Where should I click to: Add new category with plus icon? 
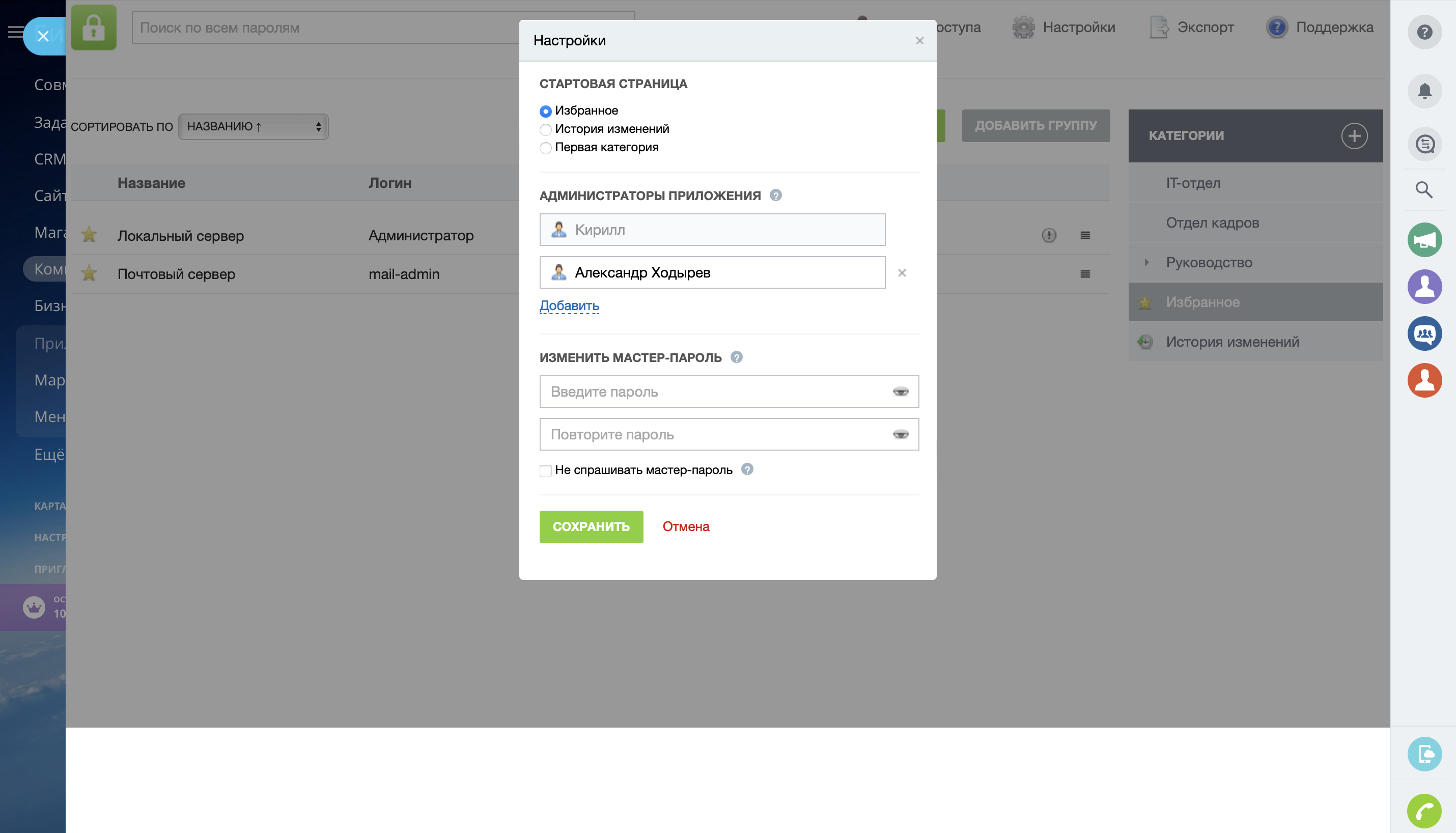[1354, 136]
